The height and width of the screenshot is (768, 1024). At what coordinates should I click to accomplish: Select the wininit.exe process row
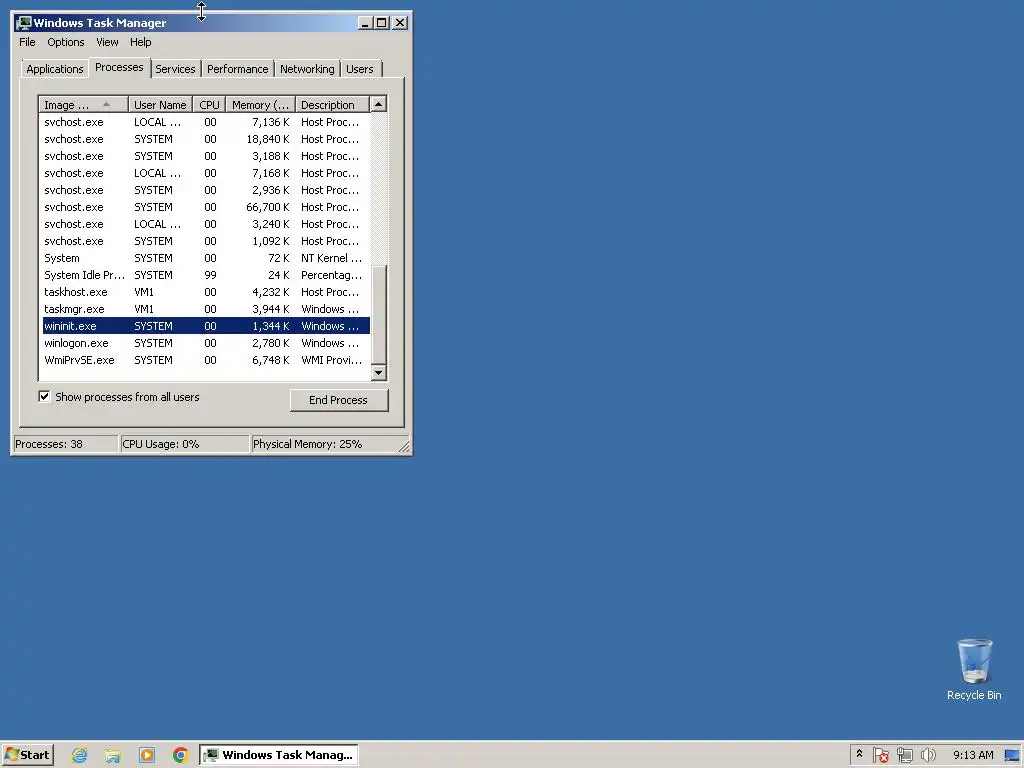206,326
